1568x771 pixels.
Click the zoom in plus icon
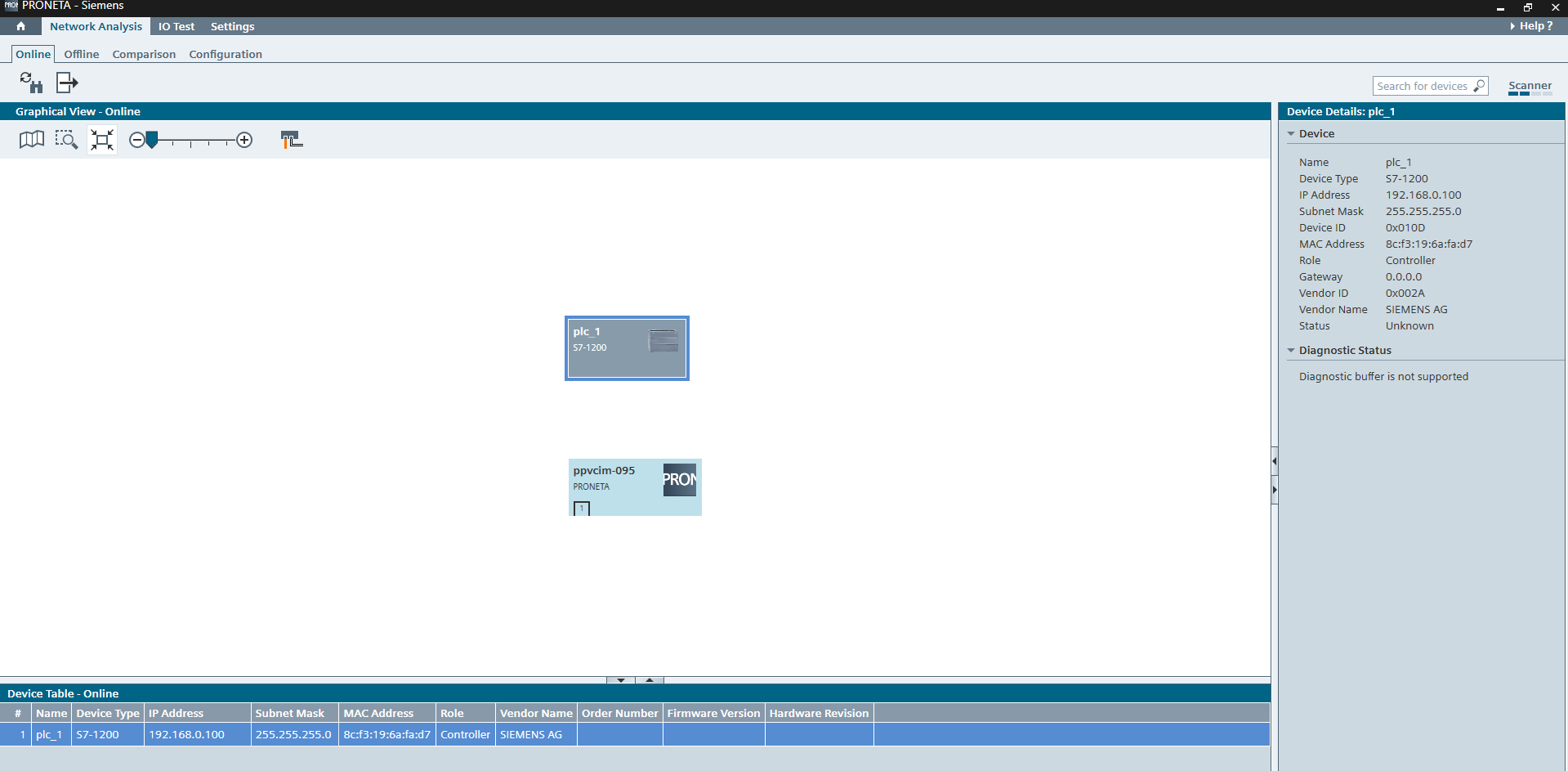(x=244, y=140)
